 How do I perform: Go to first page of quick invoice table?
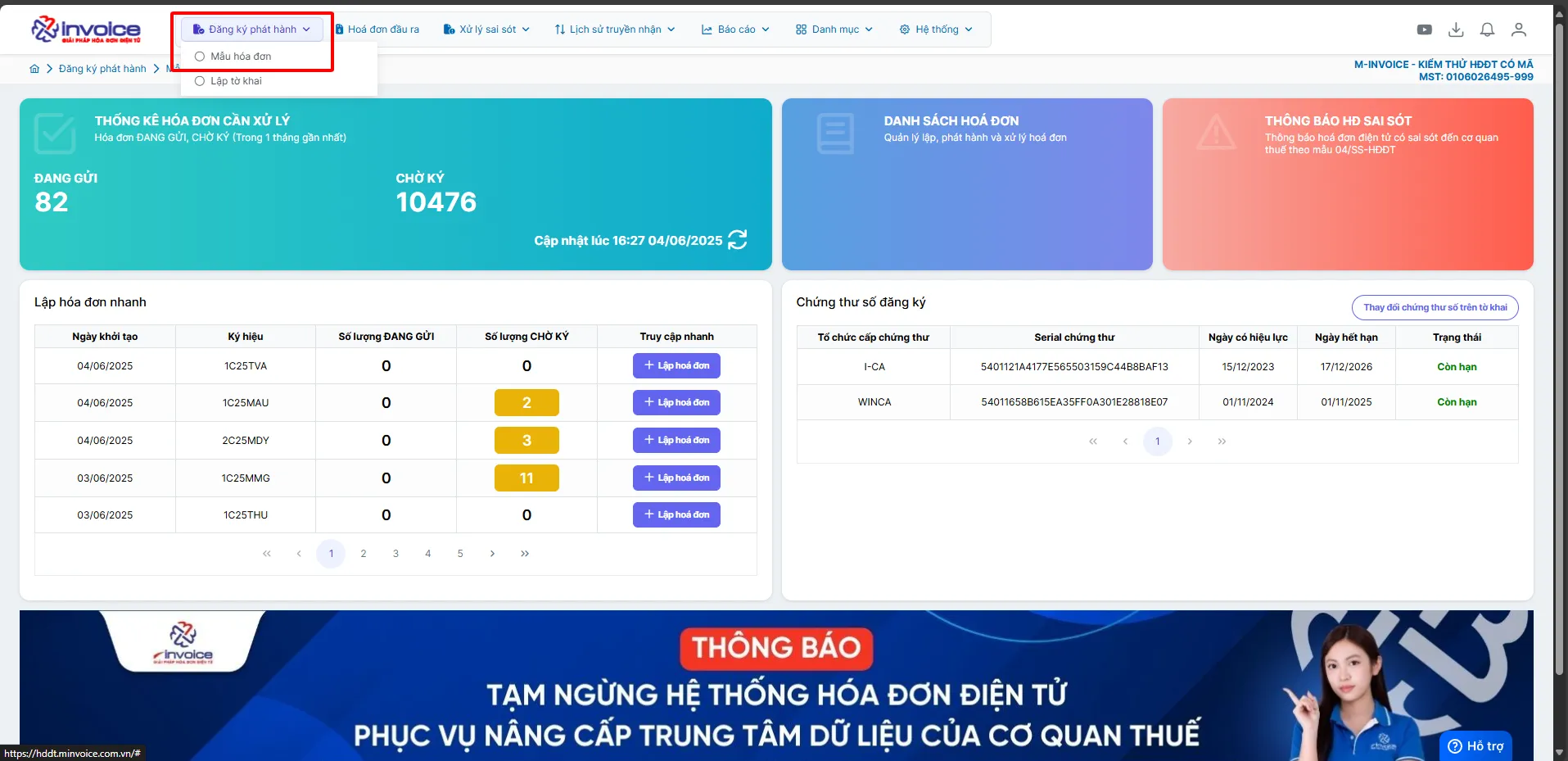(267, 554)
